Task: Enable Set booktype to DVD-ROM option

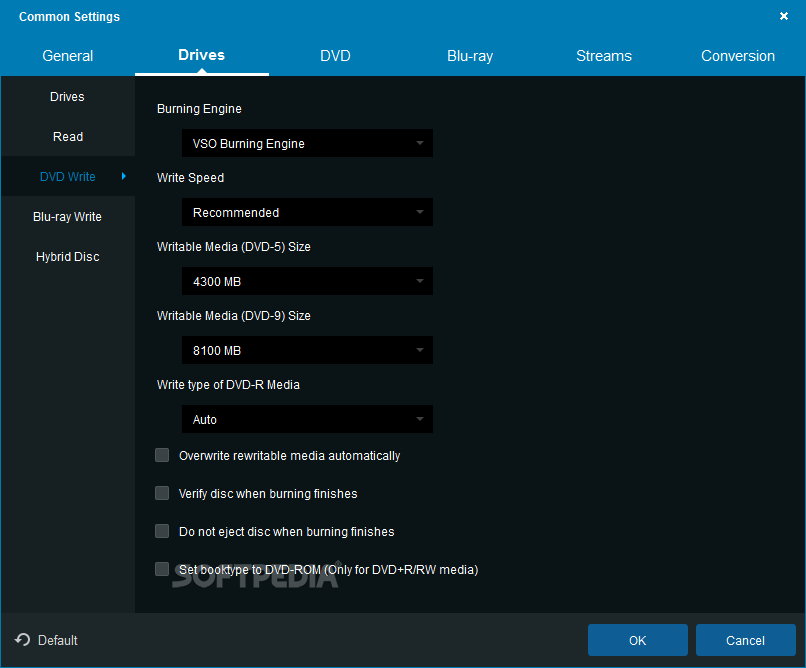Action: pyautogui.click(x=162, y=569)
